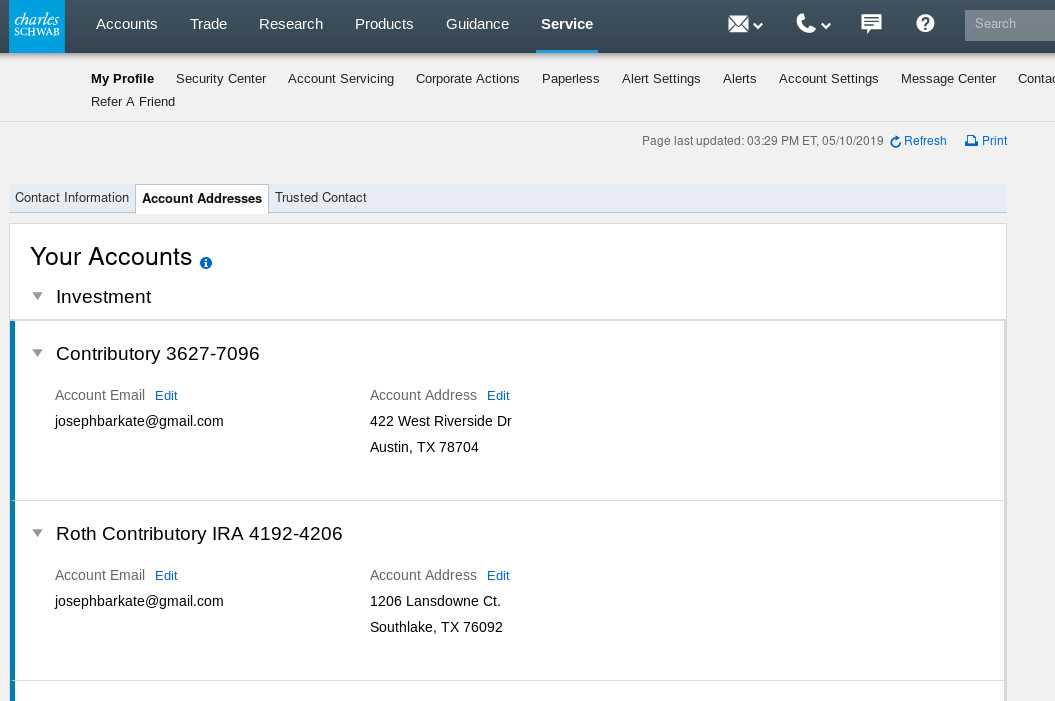Open the Service menu
Image resolution: width=1055 pixels, height=701 pixels.
pos(567,24)
